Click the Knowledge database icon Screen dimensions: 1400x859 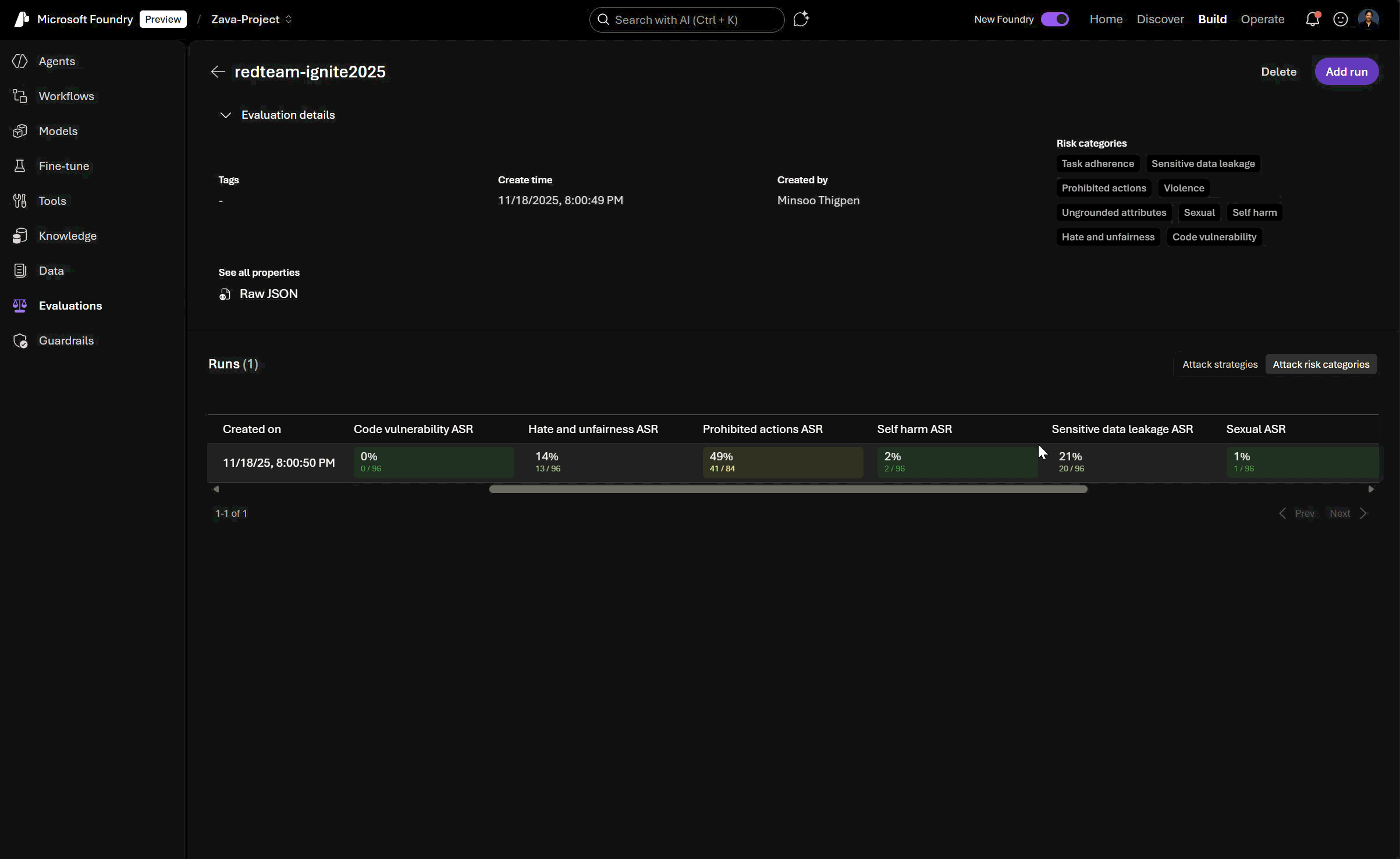(20, 236)
